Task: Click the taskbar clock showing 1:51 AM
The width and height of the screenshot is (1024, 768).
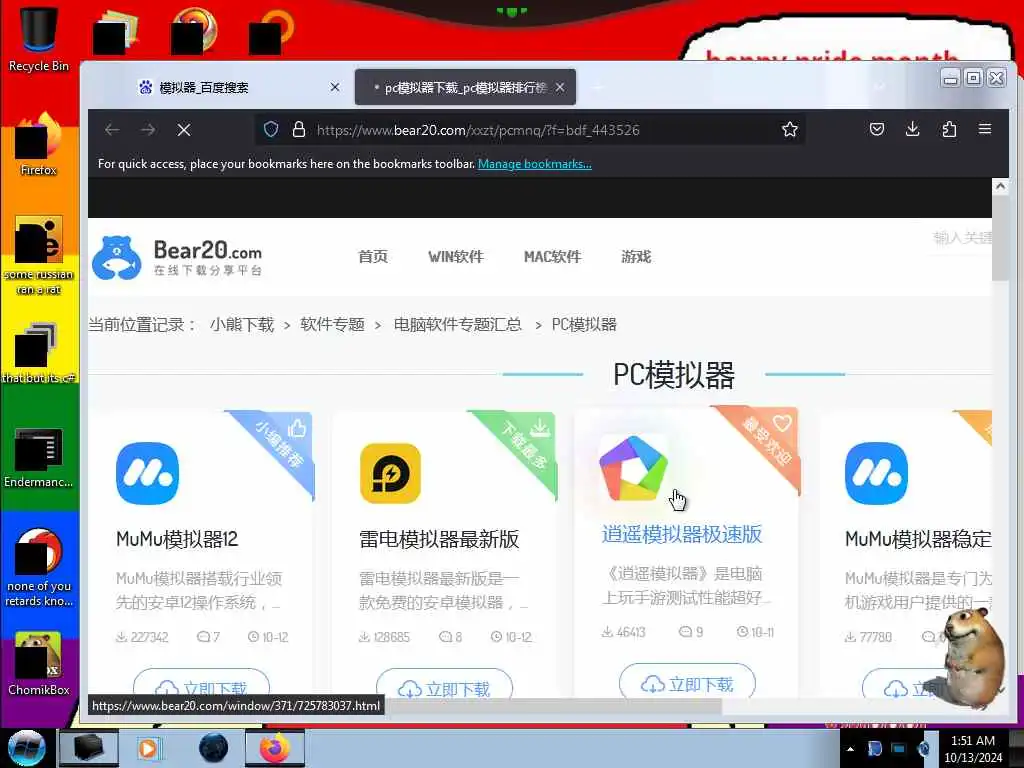Action: (973, 749)
